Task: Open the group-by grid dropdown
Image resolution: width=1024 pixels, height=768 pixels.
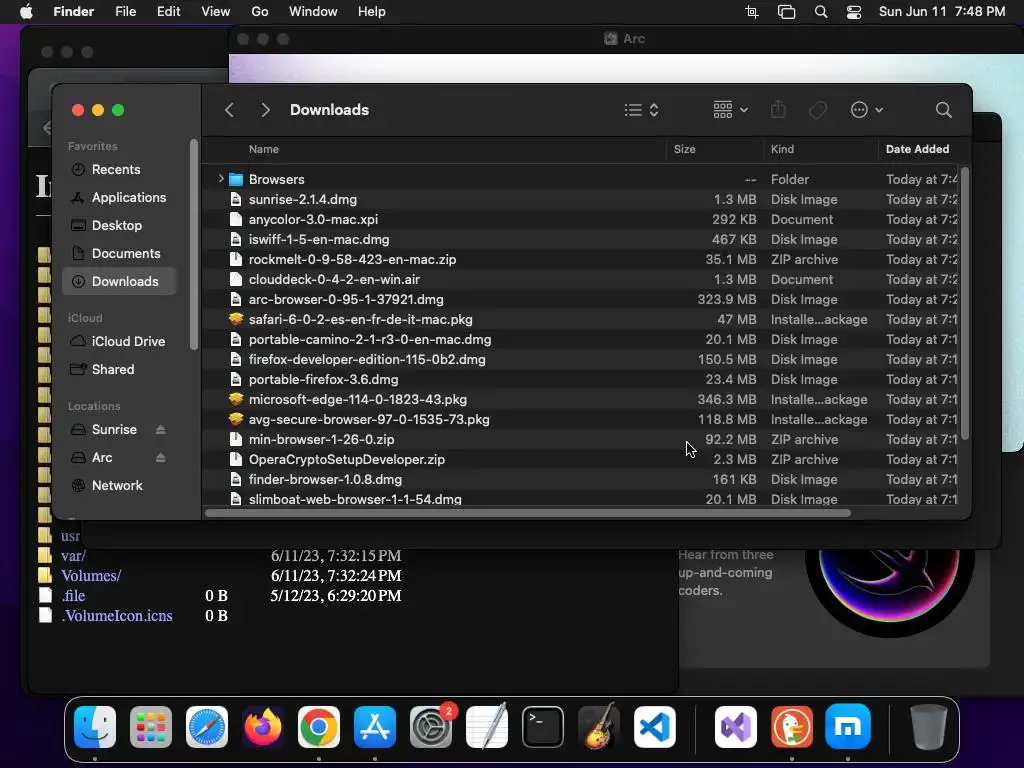Action: click(x=730, y=110)
